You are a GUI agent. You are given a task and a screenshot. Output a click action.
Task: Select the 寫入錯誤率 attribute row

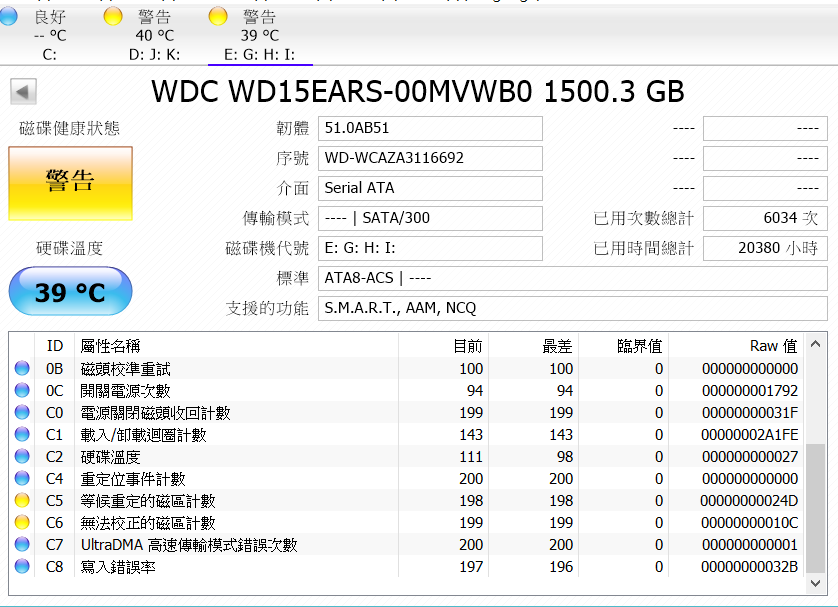(x=407, y=565)
